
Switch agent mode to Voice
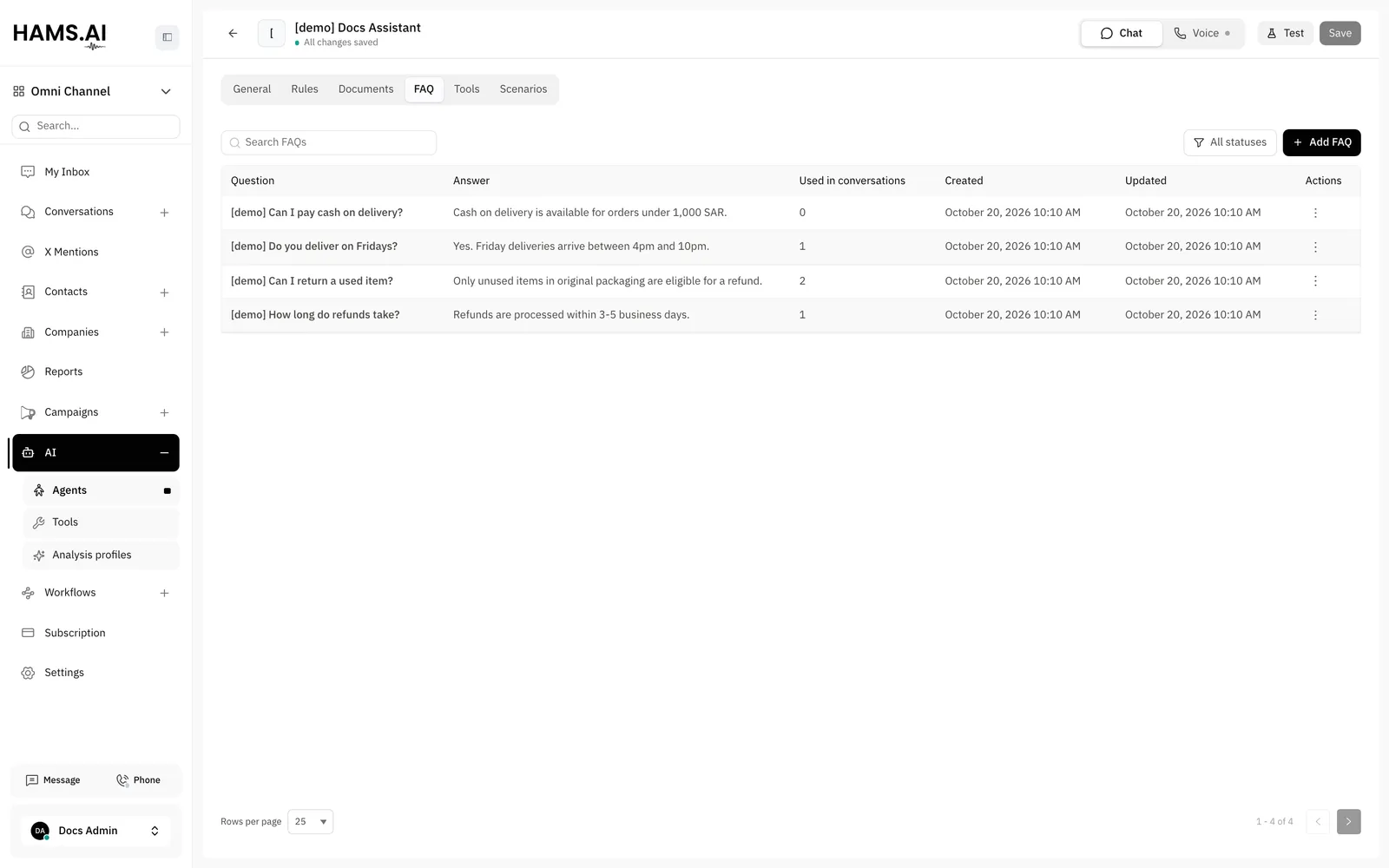click(1202, 34)
